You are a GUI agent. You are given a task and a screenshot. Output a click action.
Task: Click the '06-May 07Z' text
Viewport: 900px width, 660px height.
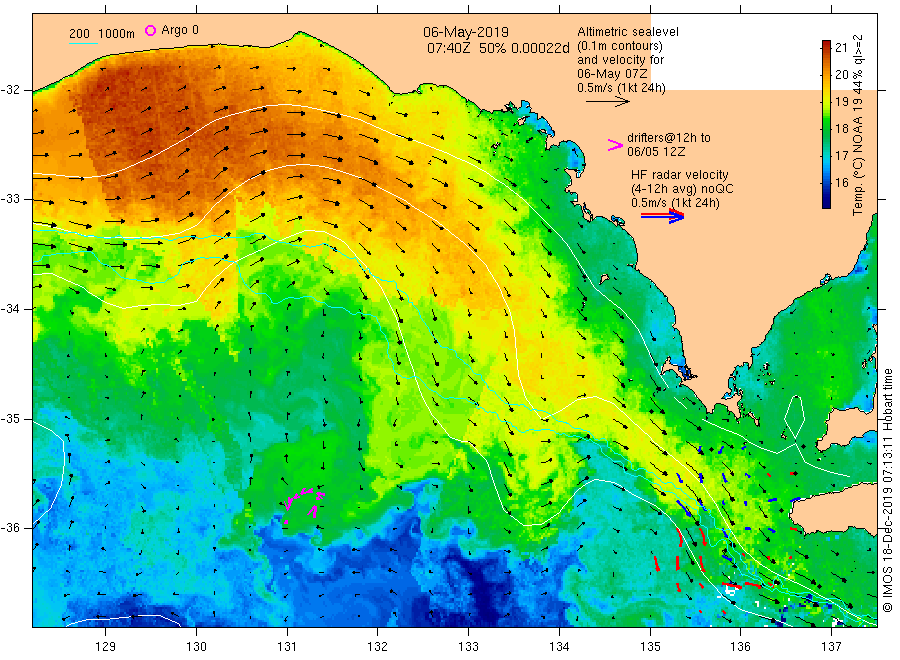[612, 74]
